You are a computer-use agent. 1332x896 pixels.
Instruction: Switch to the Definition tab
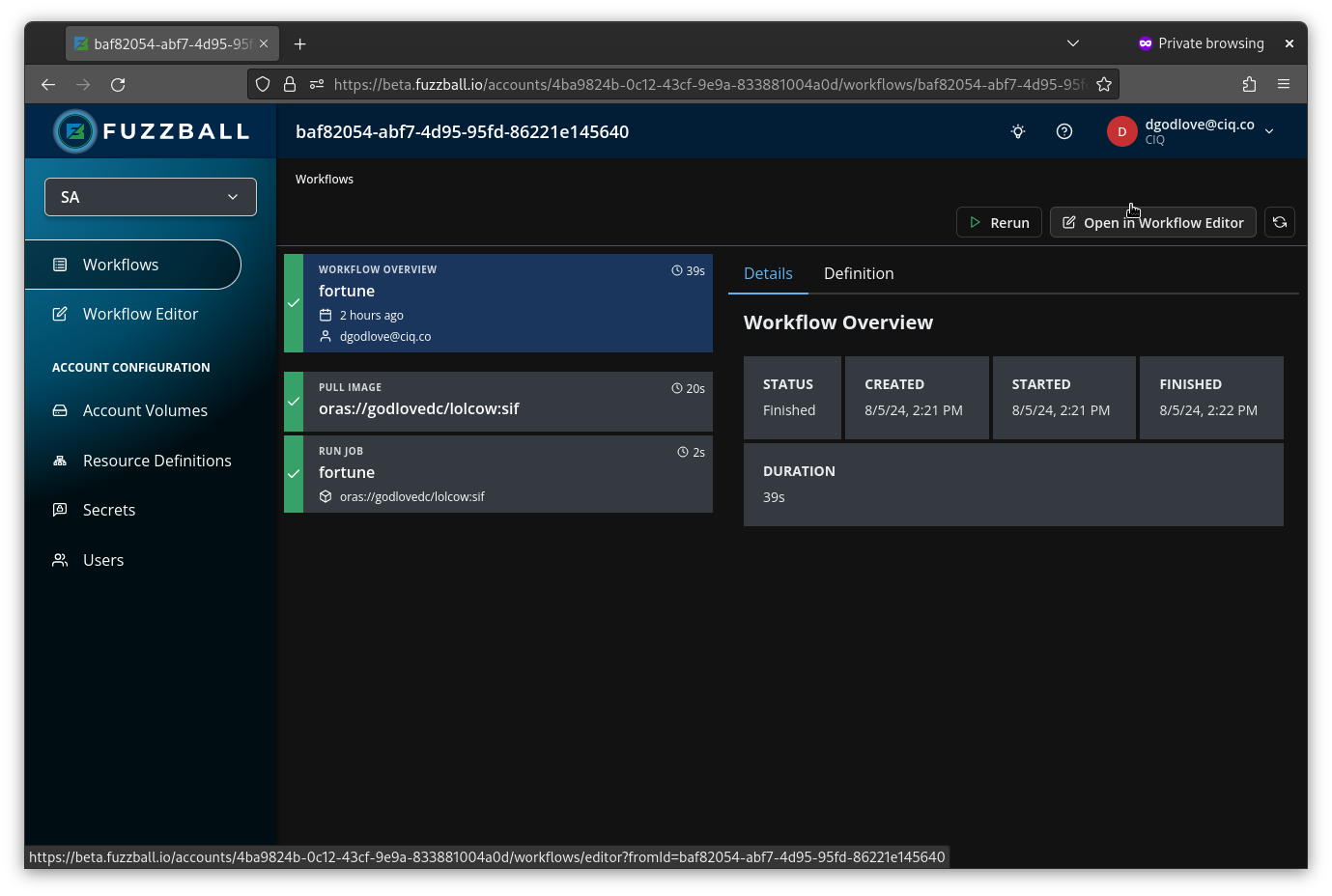859,274
